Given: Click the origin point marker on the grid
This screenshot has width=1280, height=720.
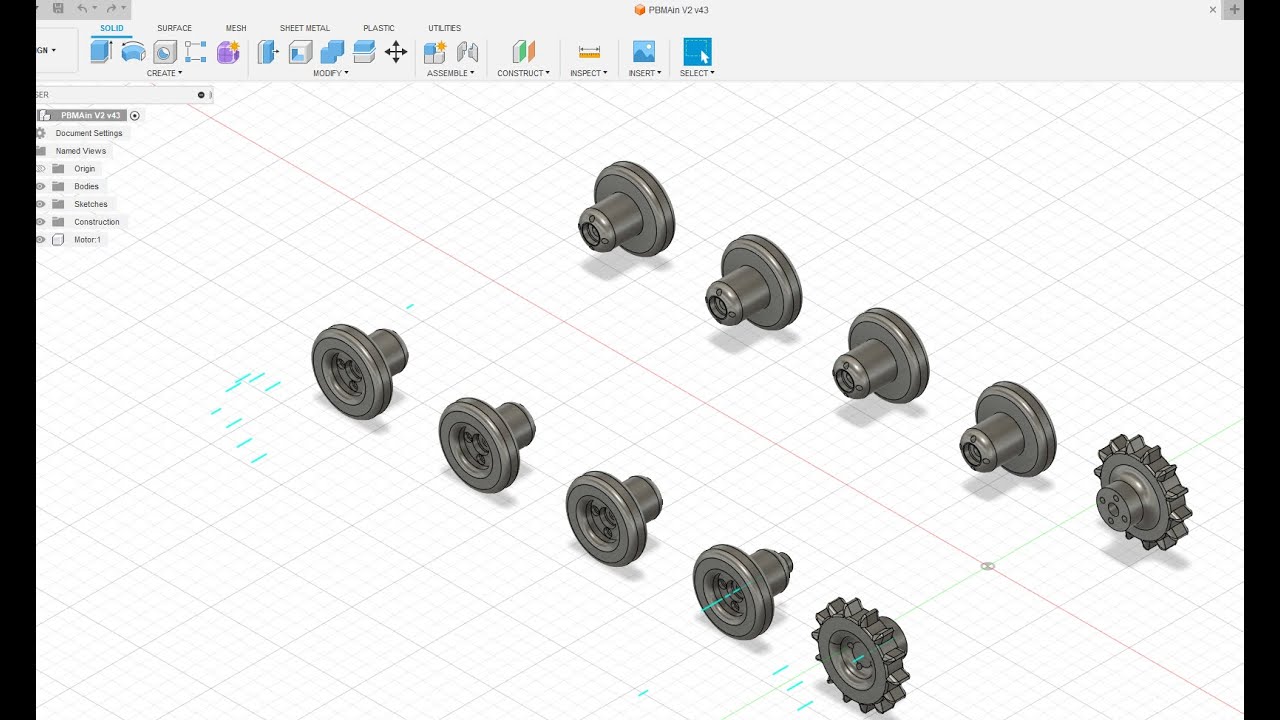Looking at the screenshot, I should pos(987,566).
